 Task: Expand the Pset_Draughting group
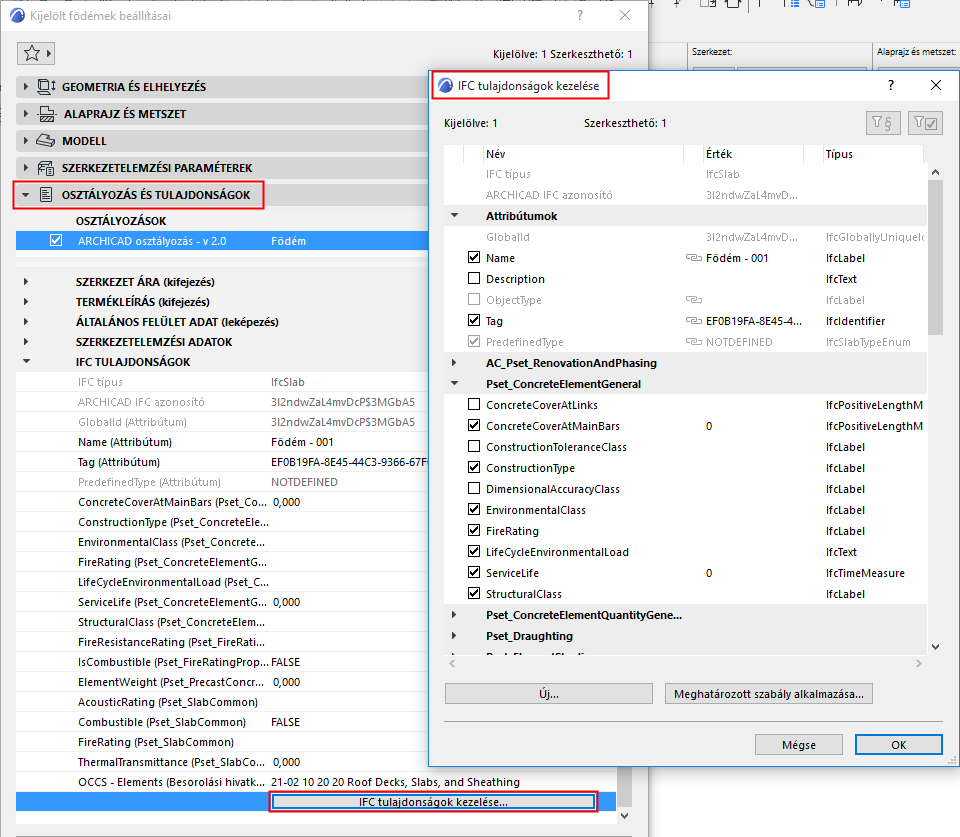point(454,636)
